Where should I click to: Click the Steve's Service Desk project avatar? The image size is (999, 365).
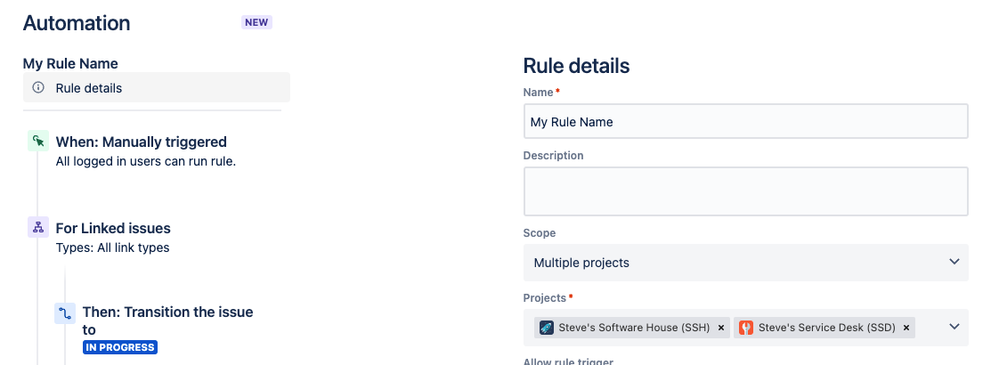click(x=745, y=327)
